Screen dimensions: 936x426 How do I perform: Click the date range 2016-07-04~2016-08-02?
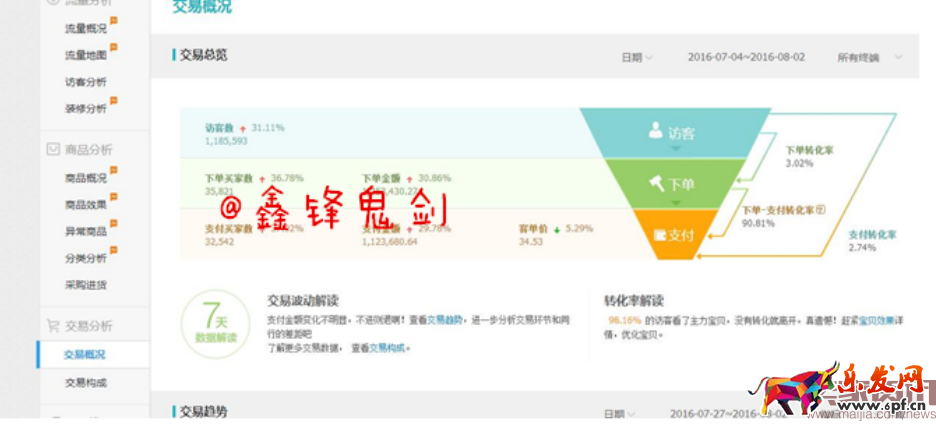coord(746,57)
